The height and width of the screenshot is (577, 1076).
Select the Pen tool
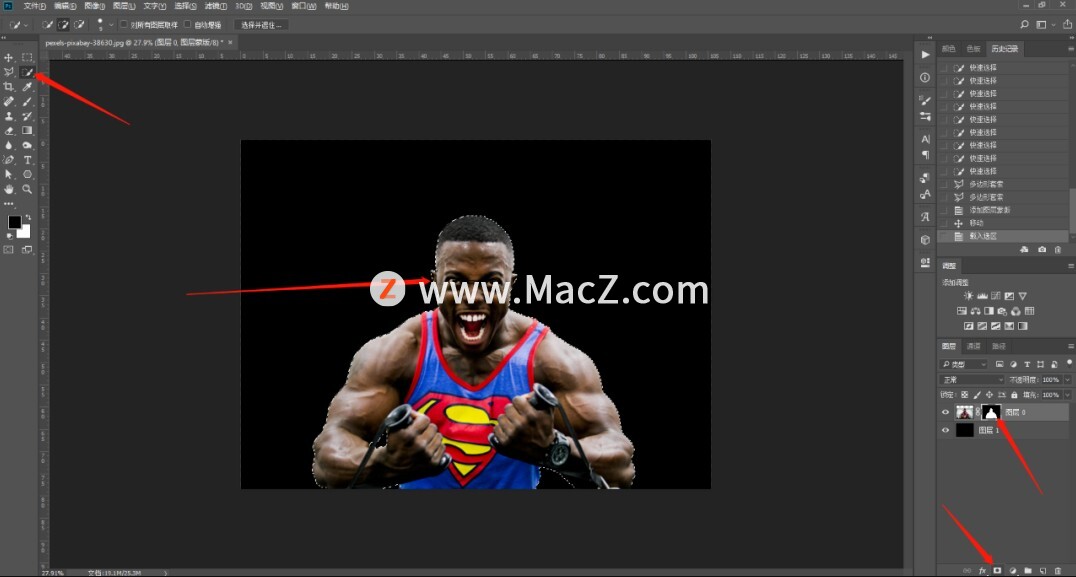click(x=9, y=160)
